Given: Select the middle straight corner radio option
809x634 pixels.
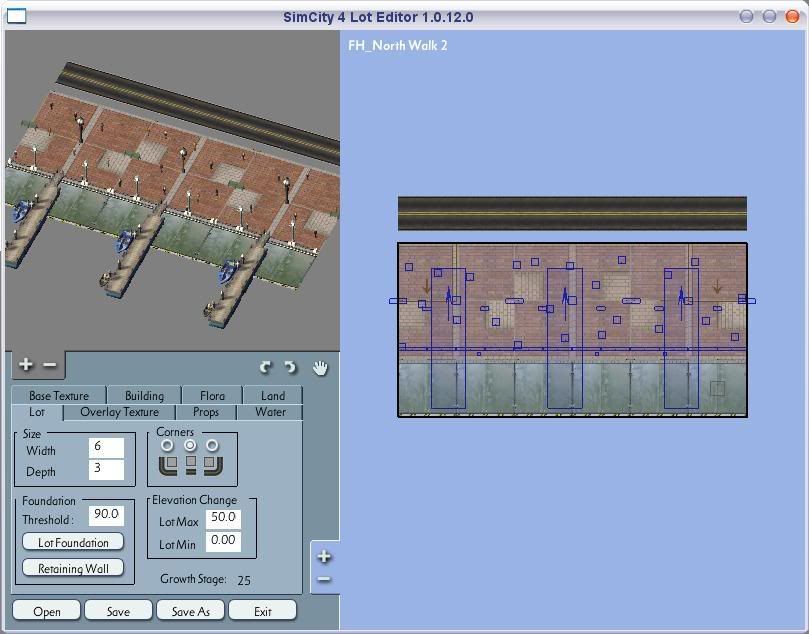Looking at the screenshot, I should (x=190, y=445).
